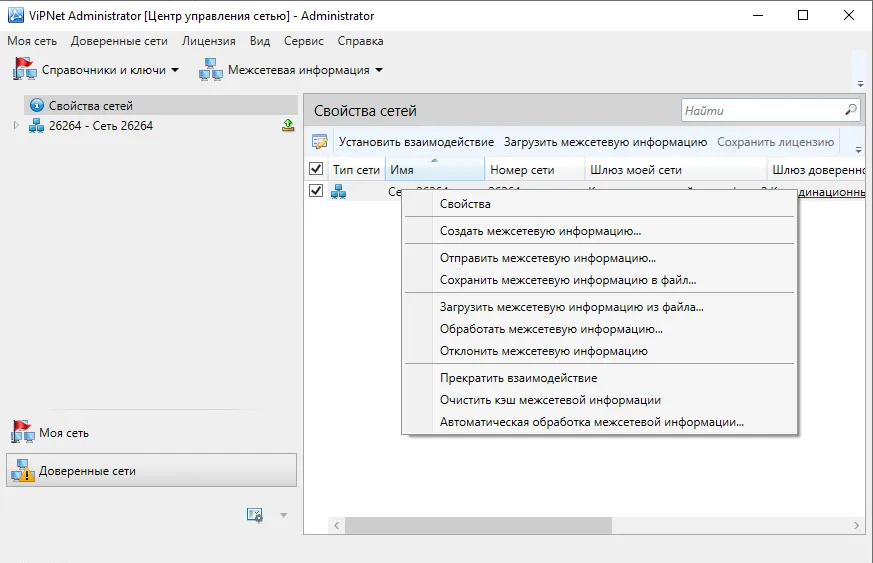873x563 pixels.
Task: Uncheck the checkbox for the Сеть 26264 row
Action: tap(316, 190)
